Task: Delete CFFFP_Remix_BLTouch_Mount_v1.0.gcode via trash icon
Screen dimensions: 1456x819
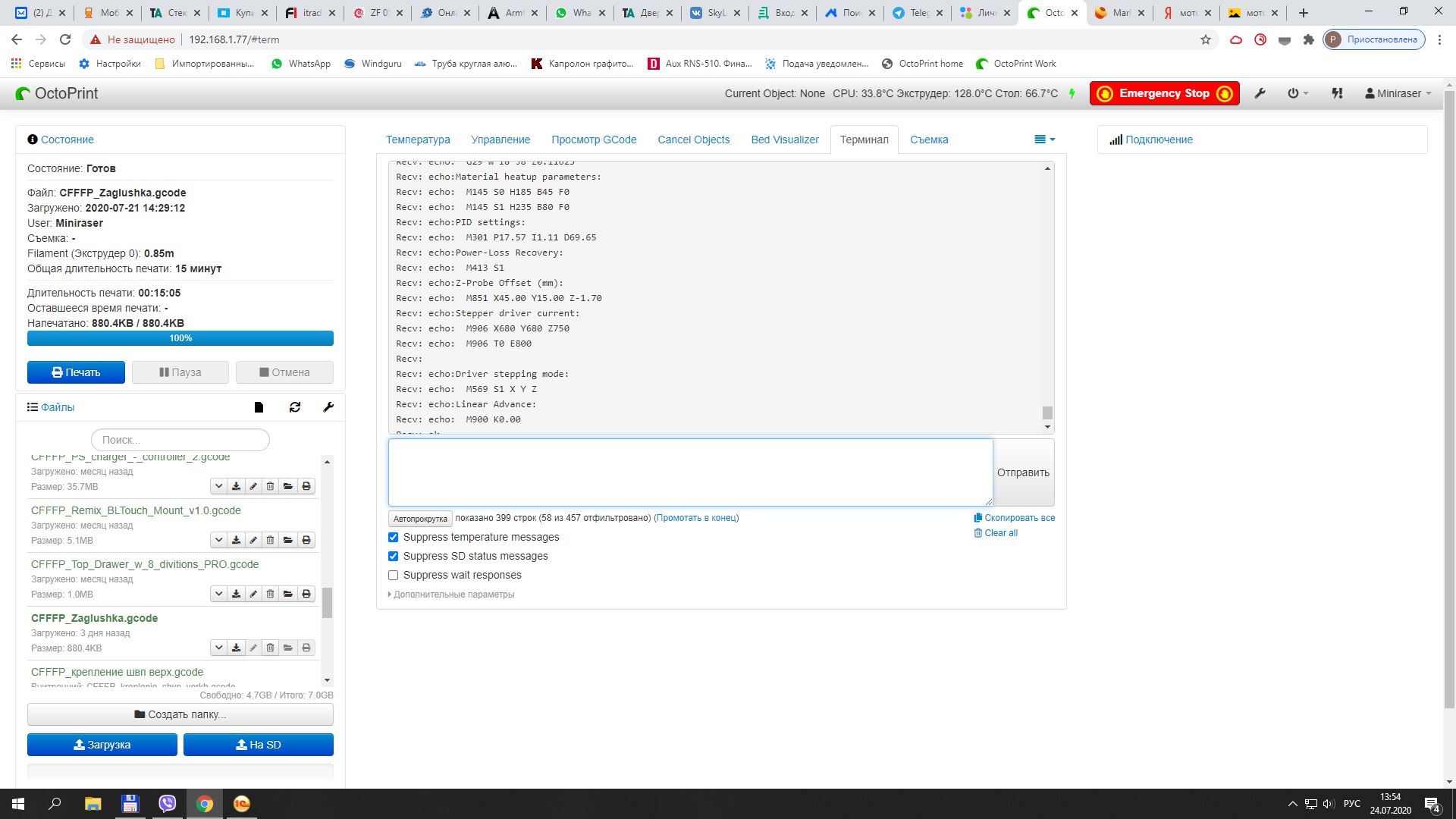Action: [270, 540]
